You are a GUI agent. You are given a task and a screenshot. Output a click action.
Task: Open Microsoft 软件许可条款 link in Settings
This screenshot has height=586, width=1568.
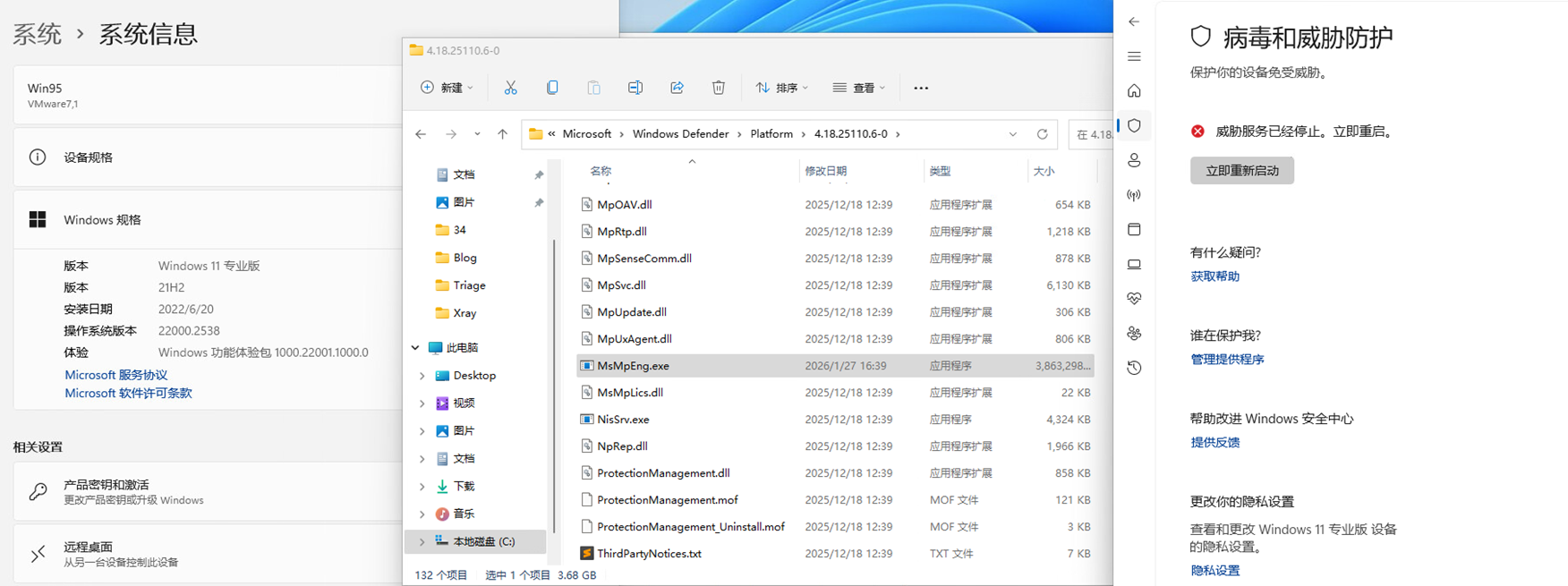pyautogui.click(x=128, y=393)
